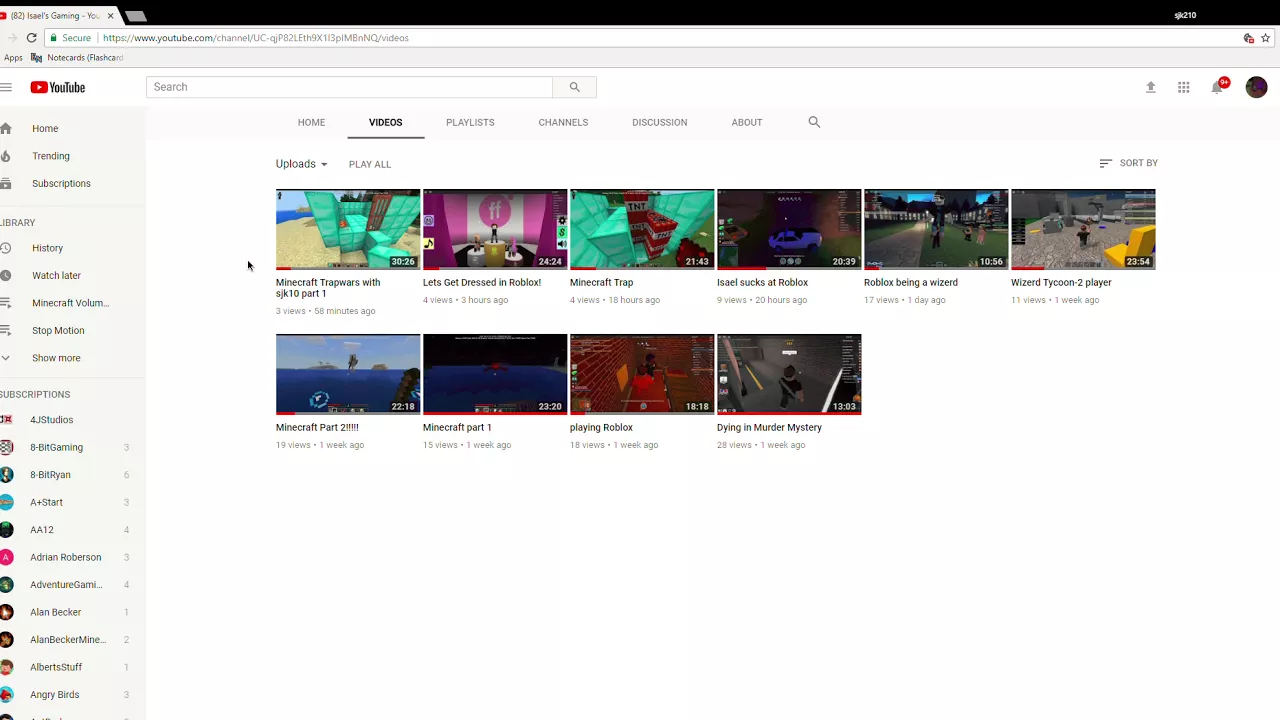The height and width of the screenshot is (720, 1280).
Task: Click the browser address bar URL
Action: [256, 38]
